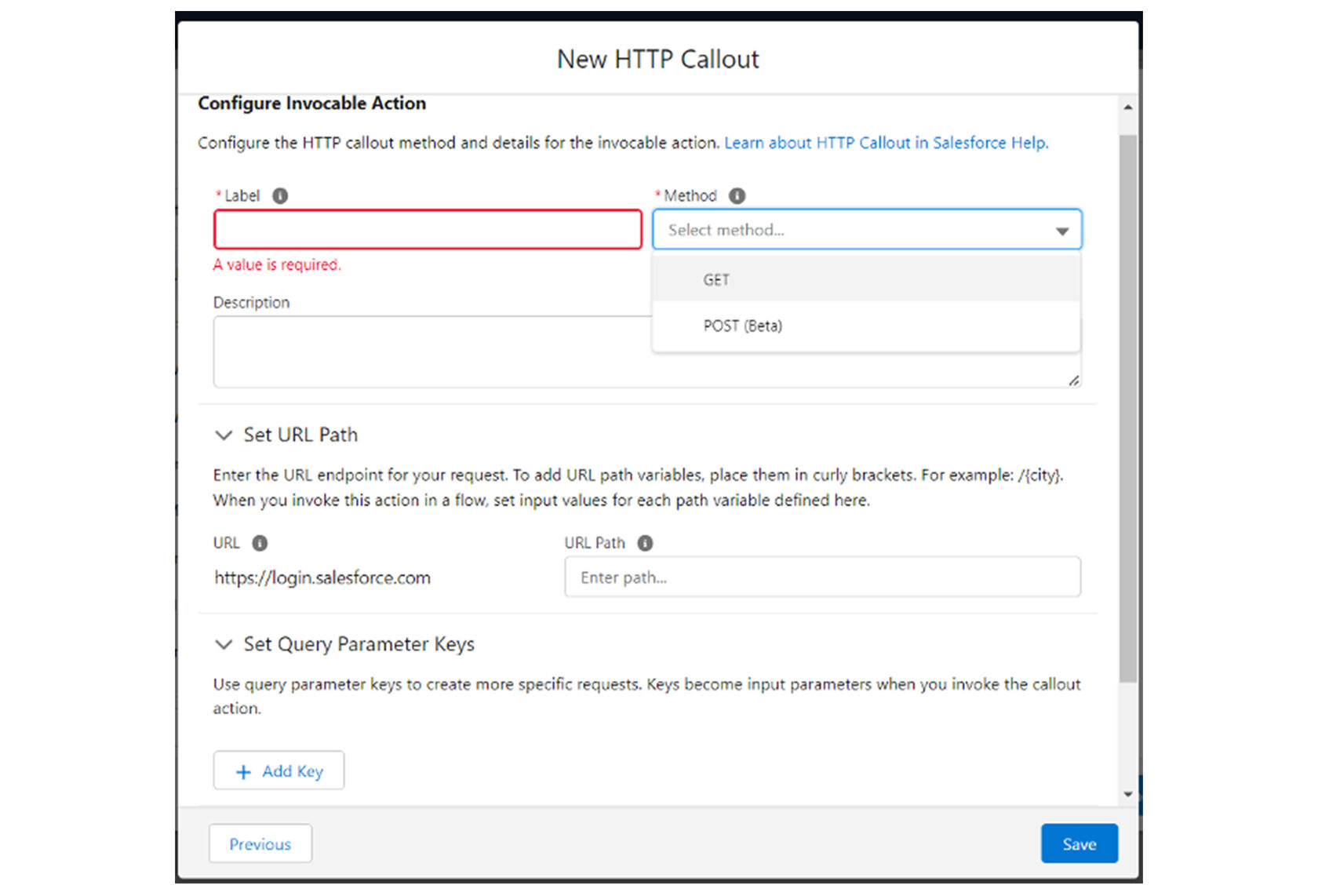Show info tooltip next to Label

point(280,195)
